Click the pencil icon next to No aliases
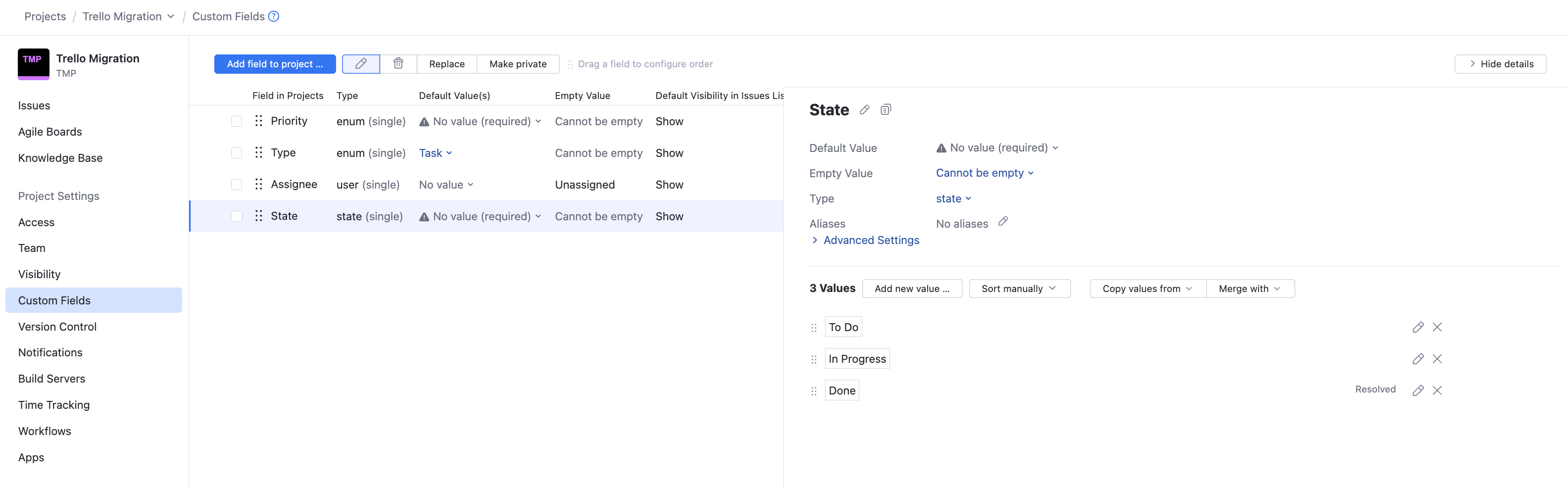This screenshot has height=488, width=1568. [1003, 222]
